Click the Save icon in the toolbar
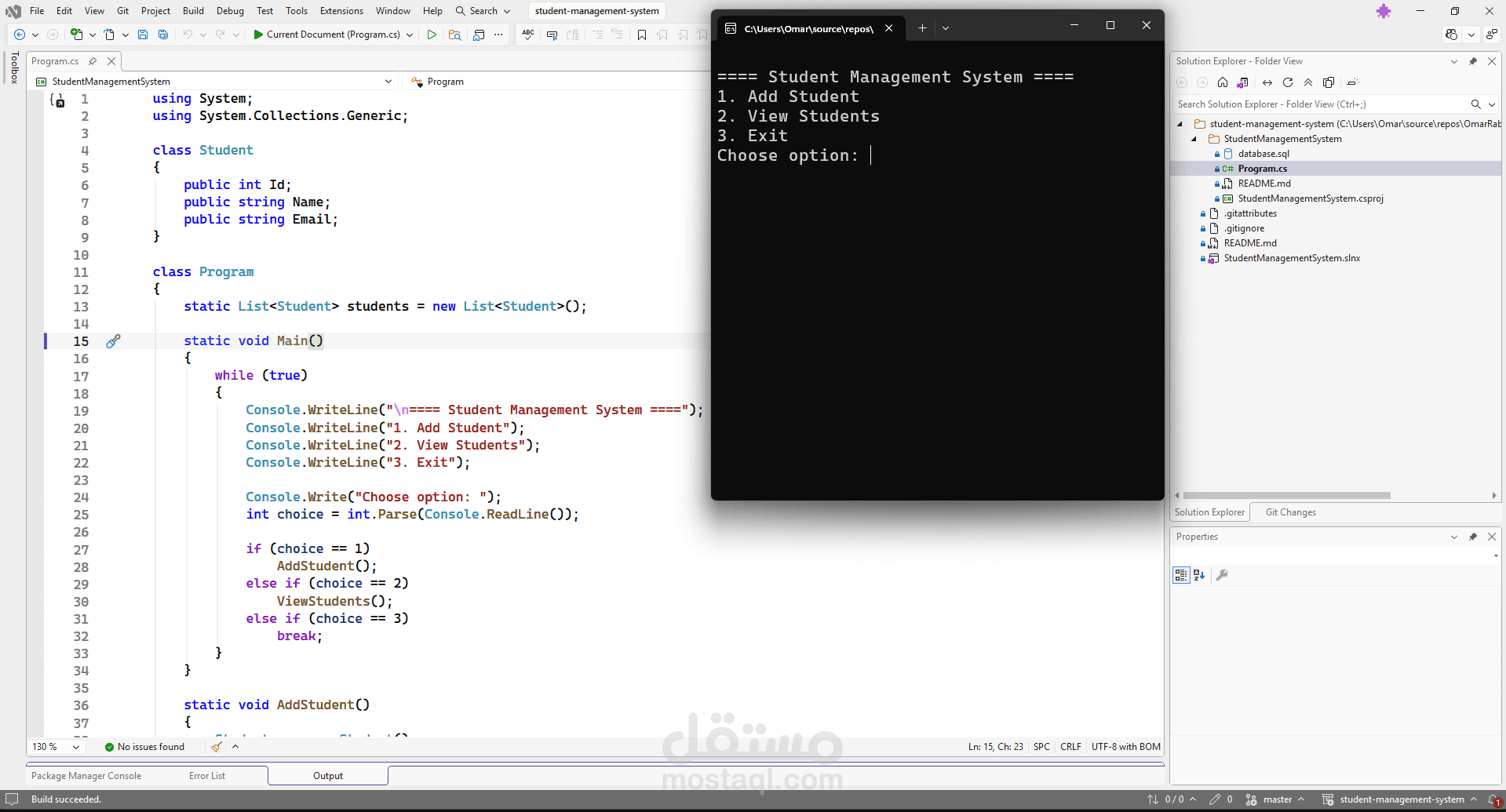This screenshot has height=812, width=1506. coord(143,35)
